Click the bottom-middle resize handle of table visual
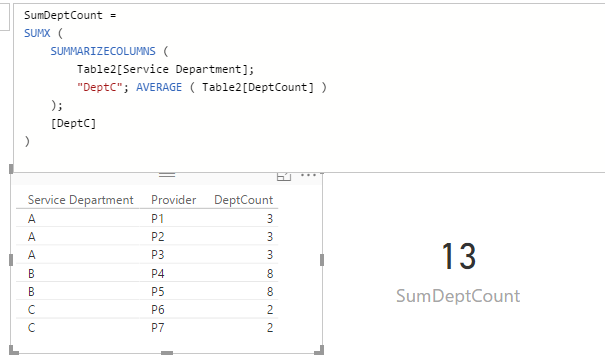The height and width of the screenshot is (363, 605). point(167,353)
